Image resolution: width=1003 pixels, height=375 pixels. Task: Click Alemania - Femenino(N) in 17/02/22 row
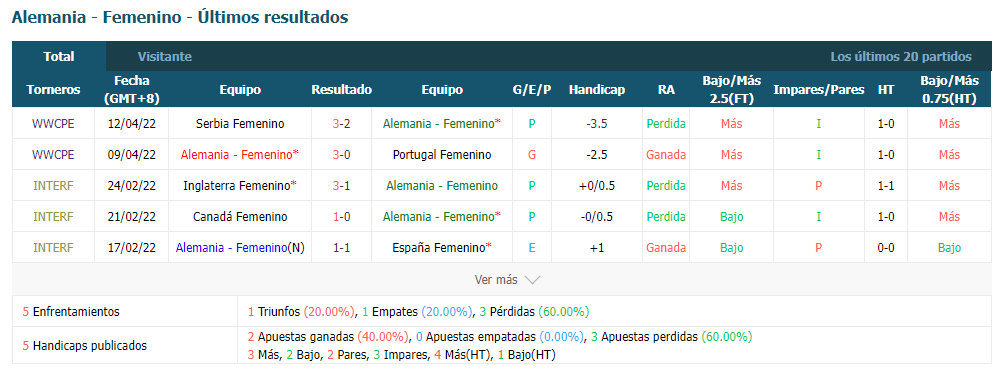pos(240,248)
